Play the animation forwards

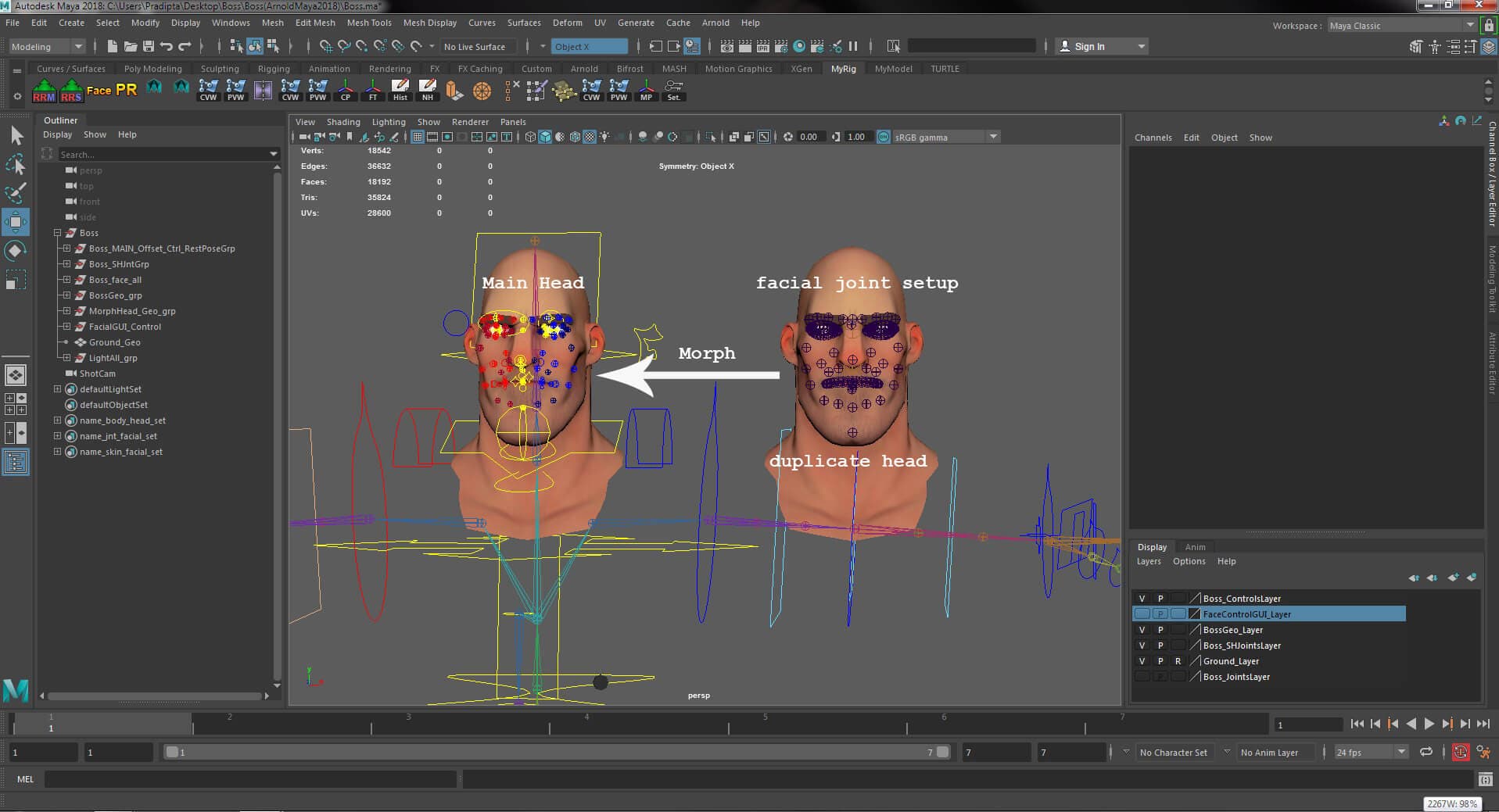pyautogui.click(x=1429, y=724)
